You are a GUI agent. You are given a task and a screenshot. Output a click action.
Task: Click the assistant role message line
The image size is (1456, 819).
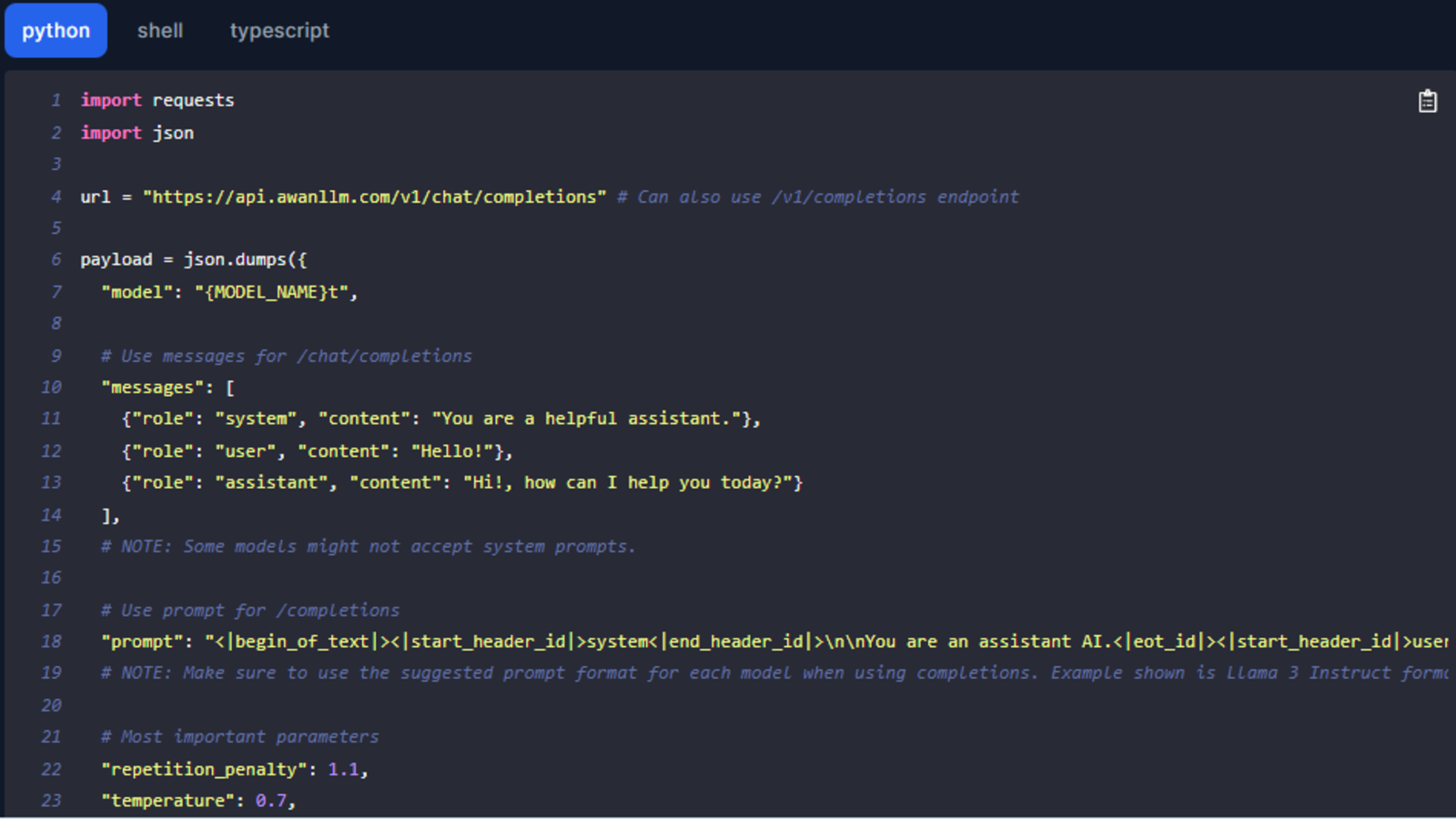(x=462, y=482)
